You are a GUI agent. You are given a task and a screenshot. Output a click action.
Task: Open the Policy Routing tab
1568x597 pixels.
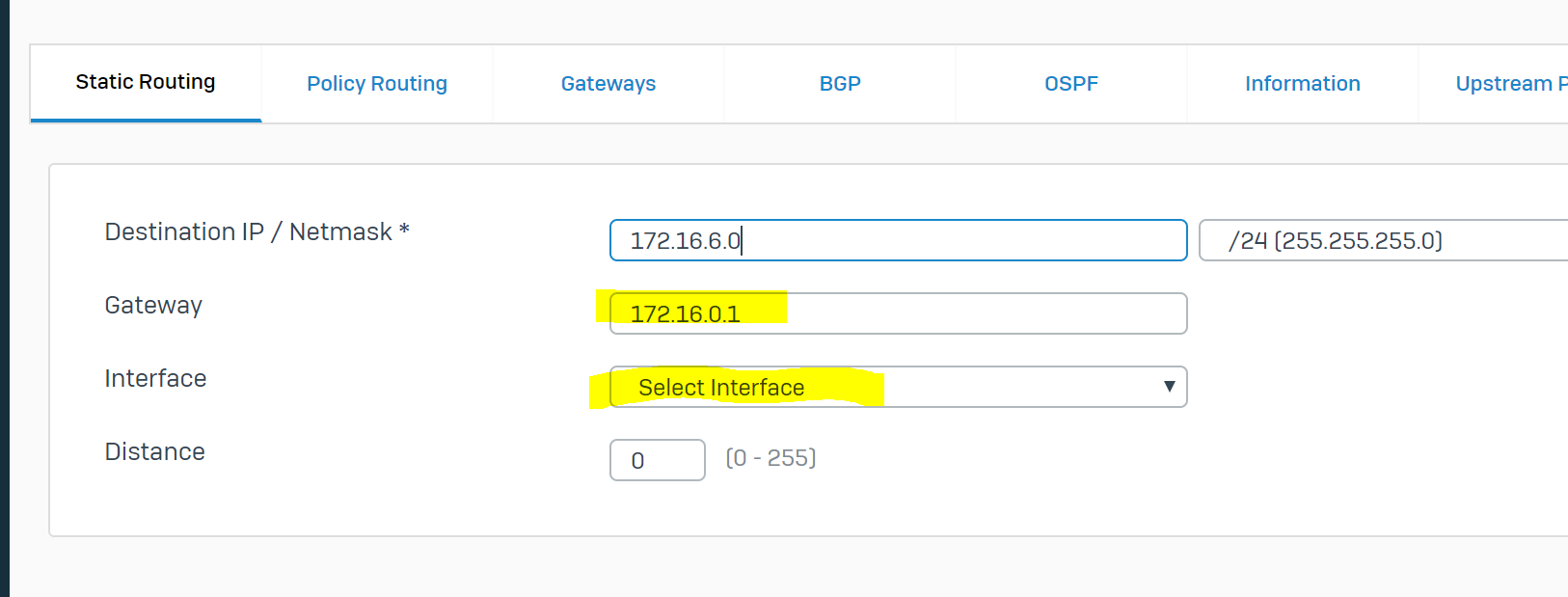(x=377, y=84)
